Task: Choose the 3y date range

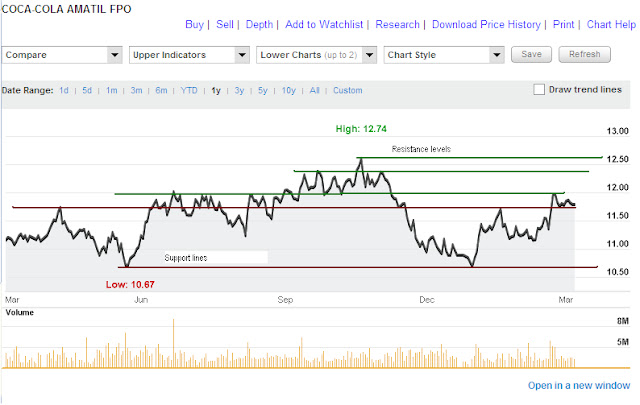Action: (x=239, y=90)
